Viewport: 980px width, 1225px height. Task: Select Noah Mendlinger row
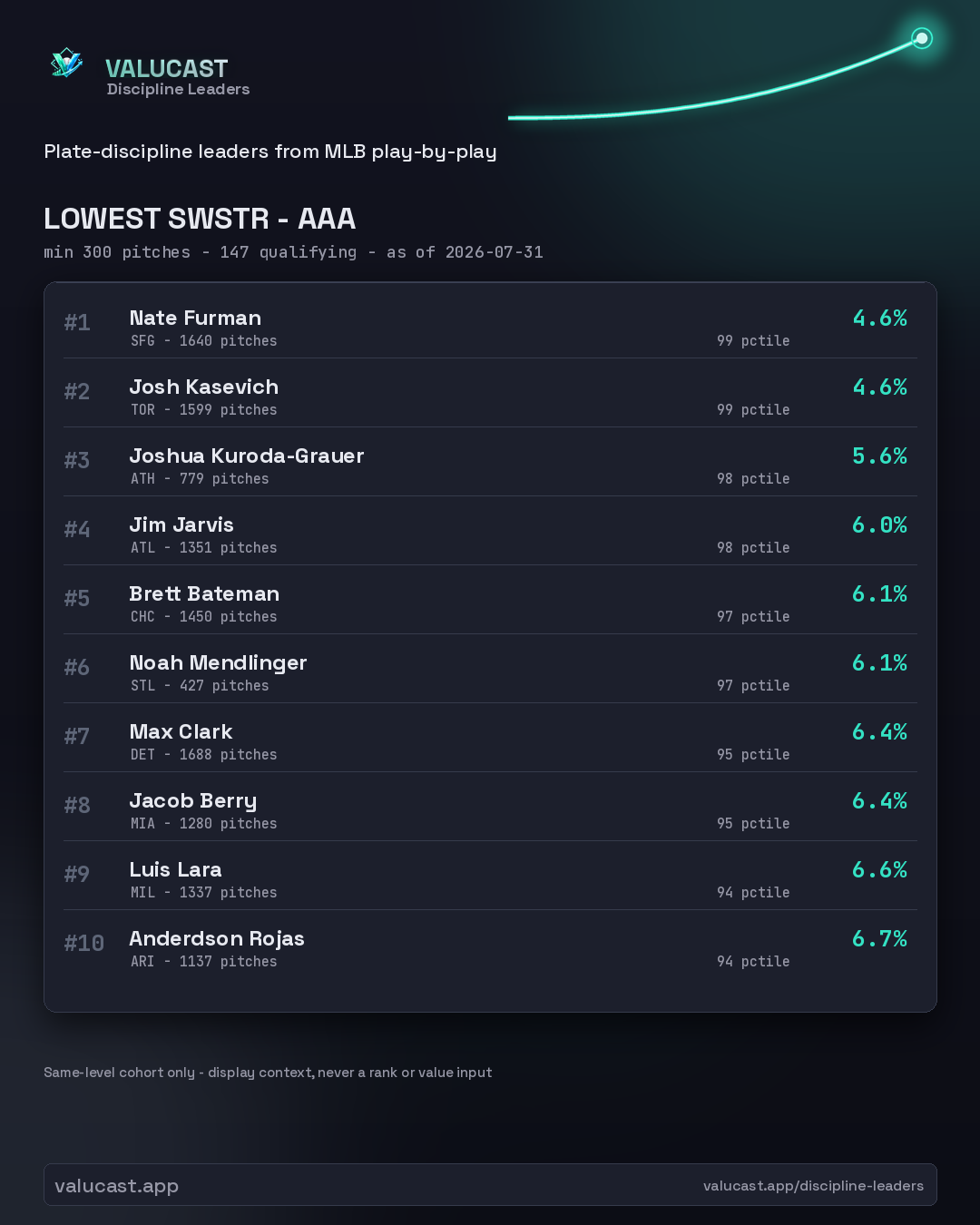490,669
